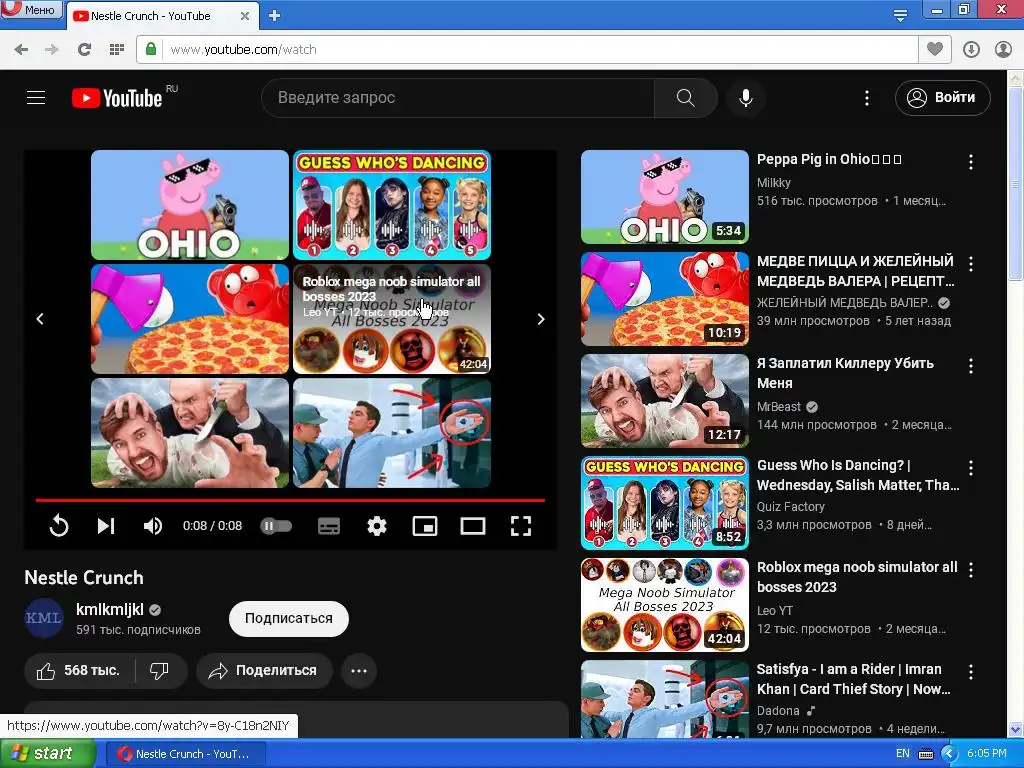The width and height of the screenshot is (1024, 768).
Task: Toggle subtitles captions button
Action: [x=328, y=526]
